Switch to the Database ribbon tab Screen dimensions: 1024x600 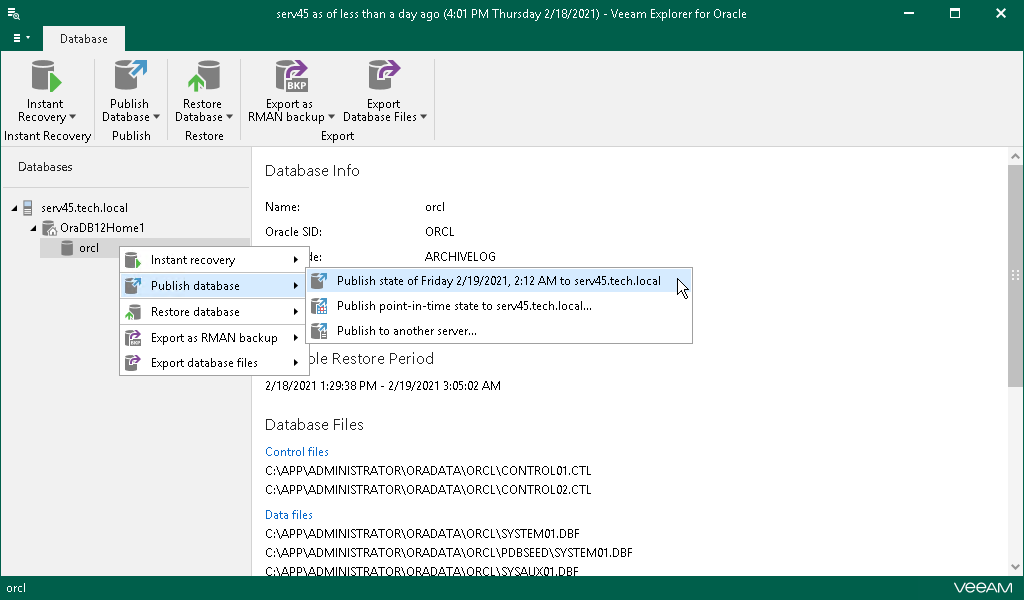[x=84, y=39]
